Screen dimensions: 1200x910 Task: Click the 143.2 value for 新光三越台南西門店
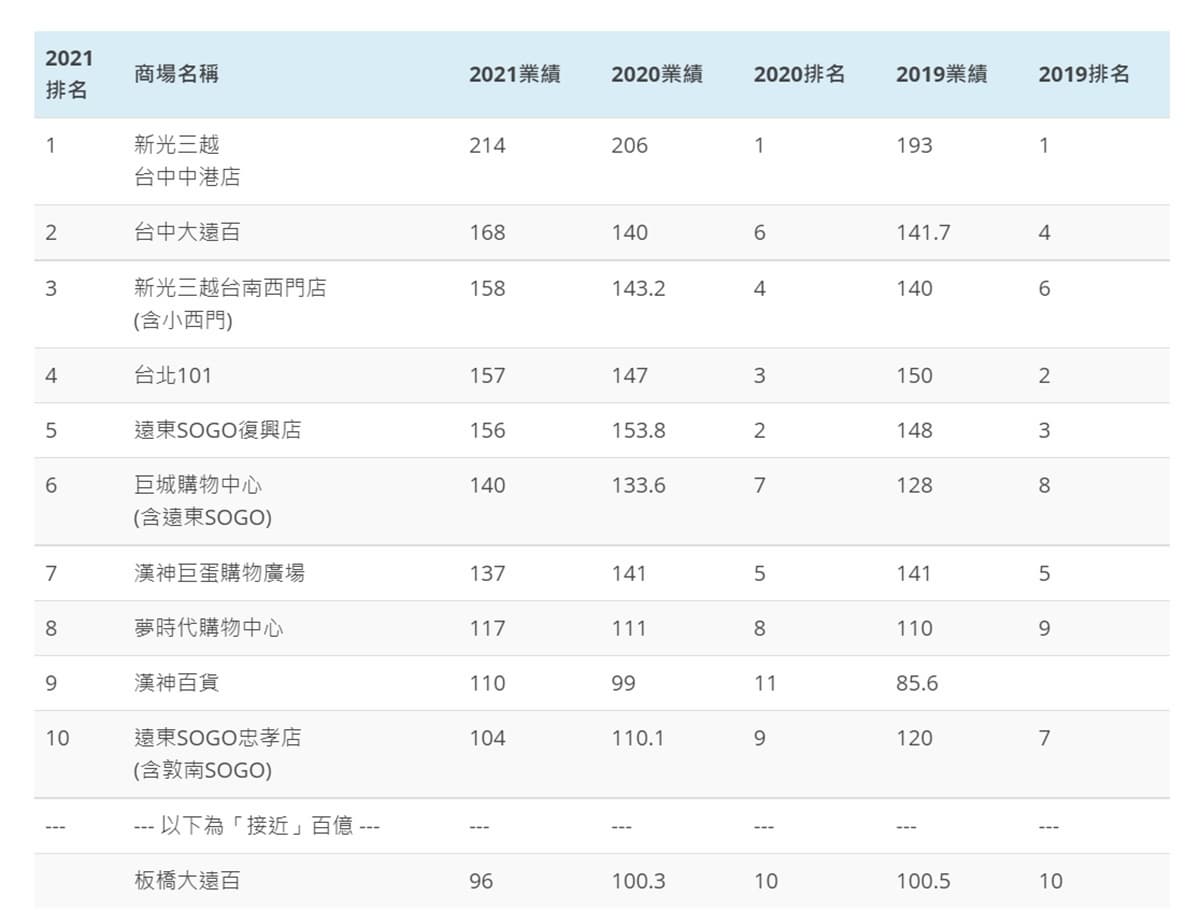638,288
